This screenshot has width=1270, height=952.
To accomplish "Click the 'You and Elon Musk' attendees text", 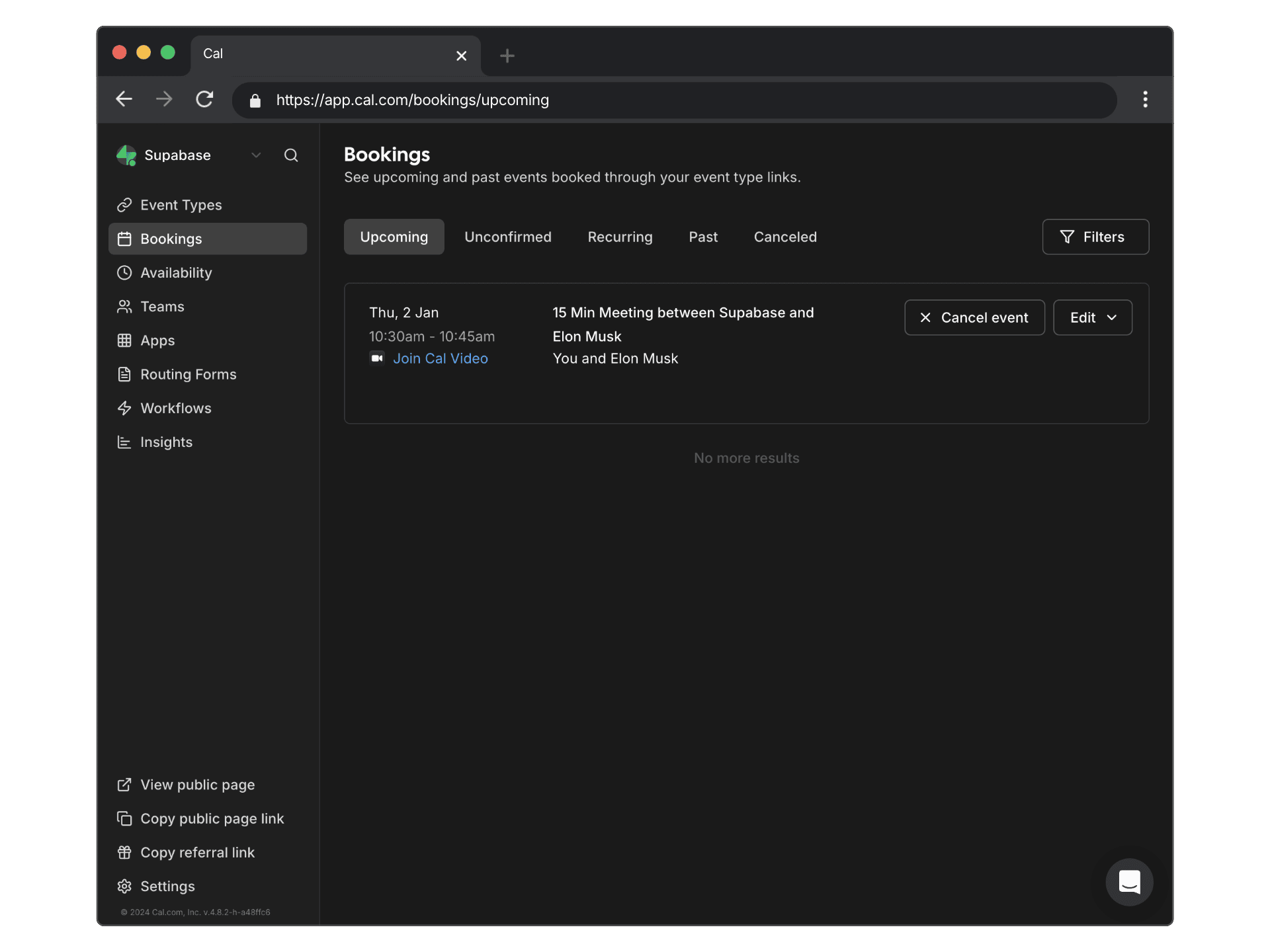I will pos(615,358).
